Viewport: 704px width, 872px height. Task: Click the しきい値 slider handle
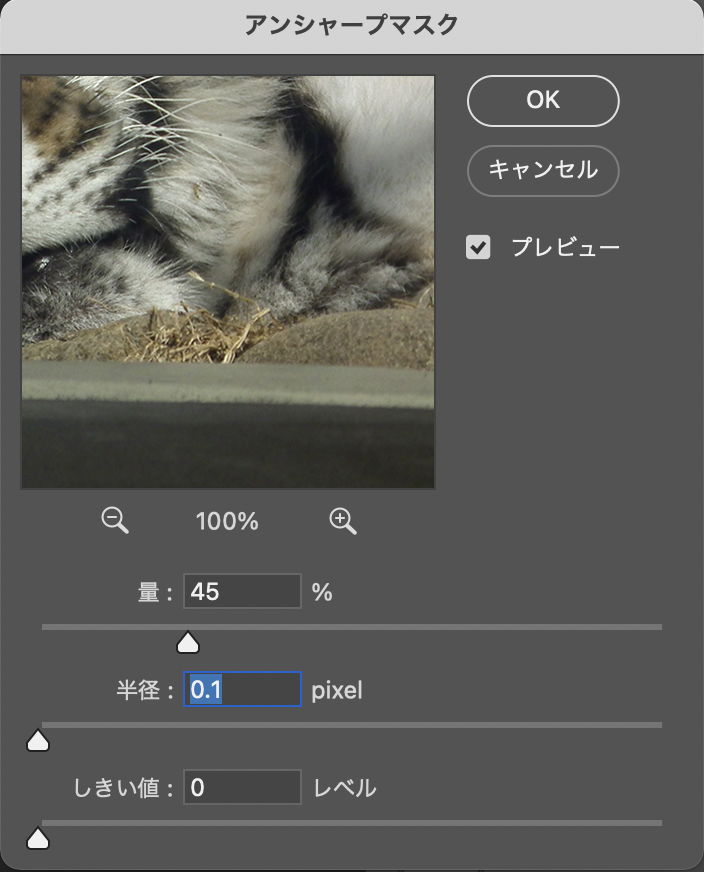(38, 838)
